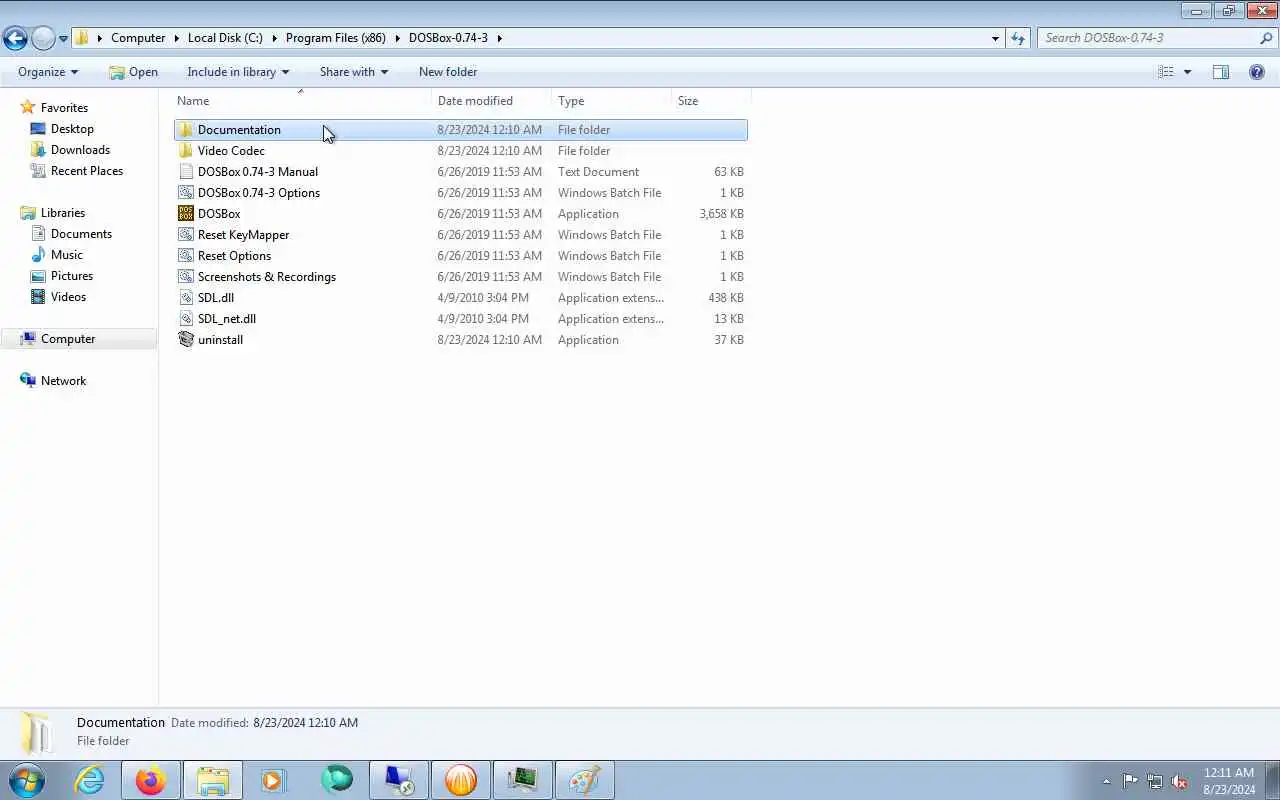Select DOSBox application icon

click(186, 214)
